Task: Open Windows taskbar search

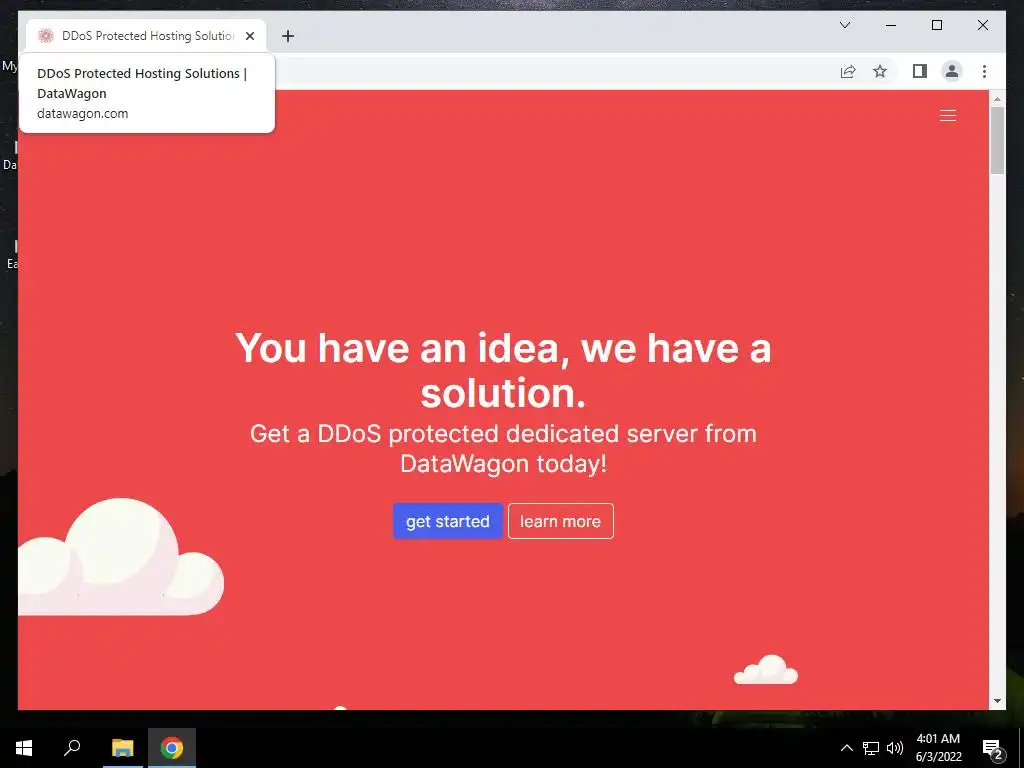Action: (72, 748)
